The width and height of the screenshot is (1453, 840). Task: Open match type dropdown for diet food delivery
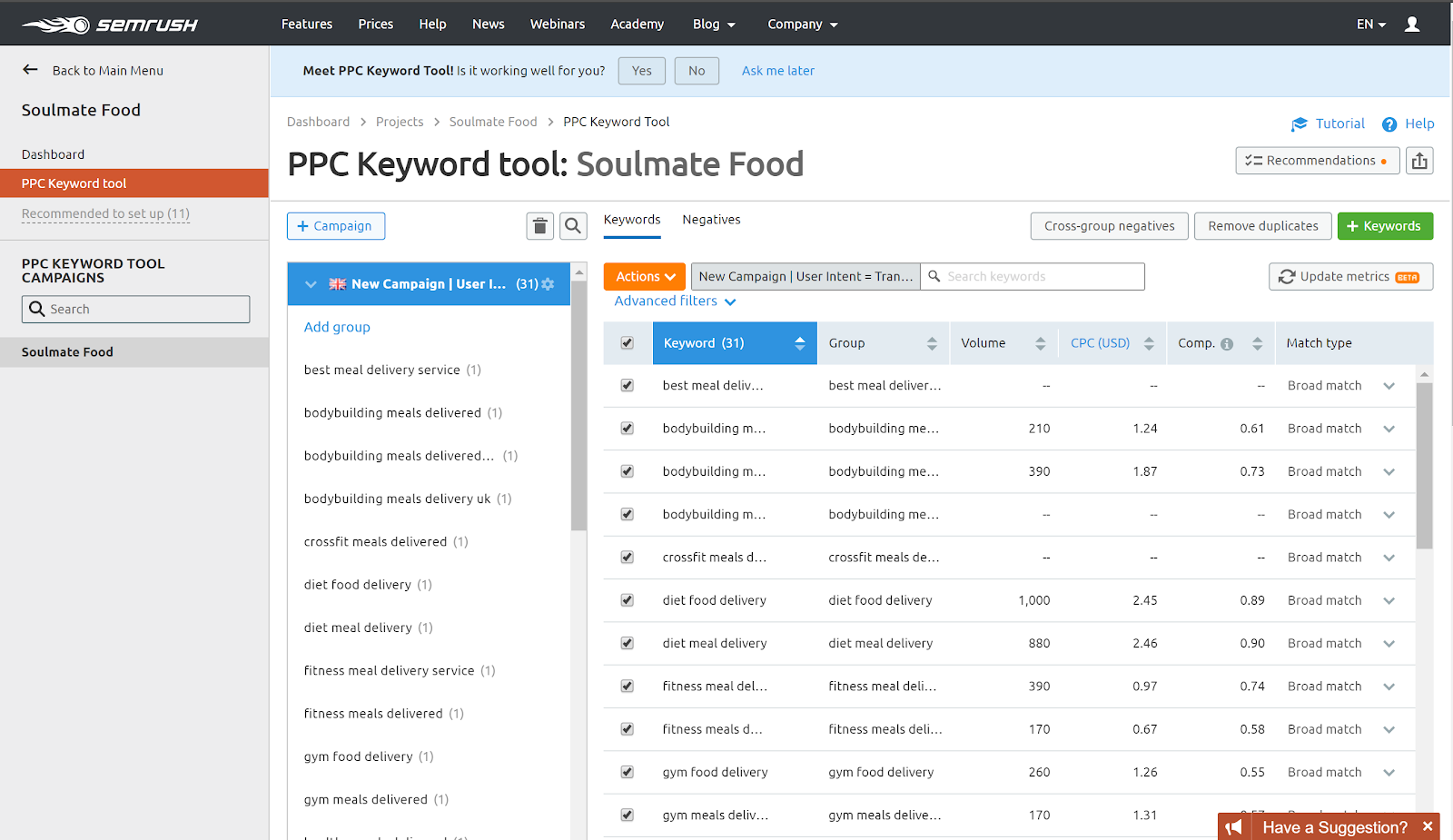pos(1389,600)
